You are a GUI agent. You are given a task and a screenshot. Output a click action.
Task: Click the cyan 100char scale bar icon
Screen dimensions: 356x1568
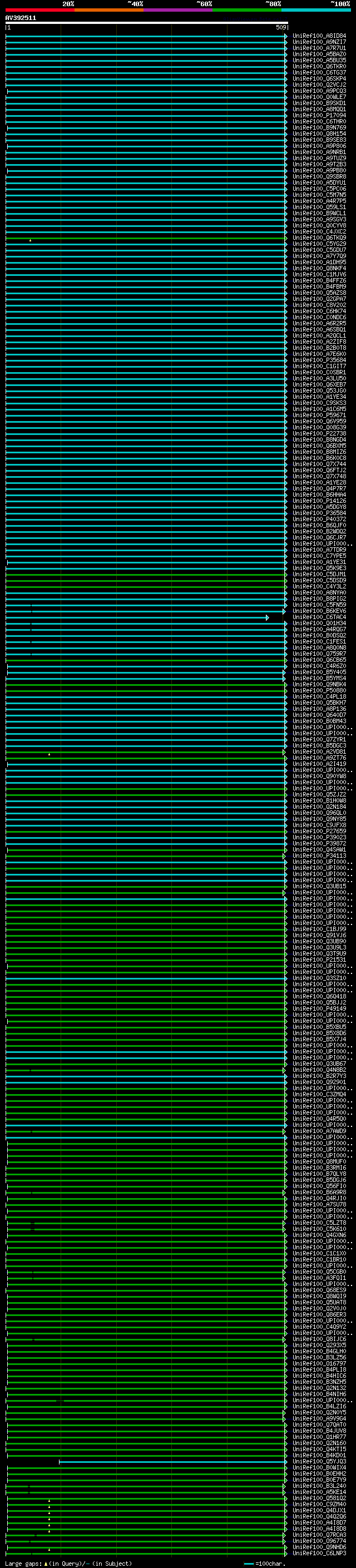[x=248, y=1564]
